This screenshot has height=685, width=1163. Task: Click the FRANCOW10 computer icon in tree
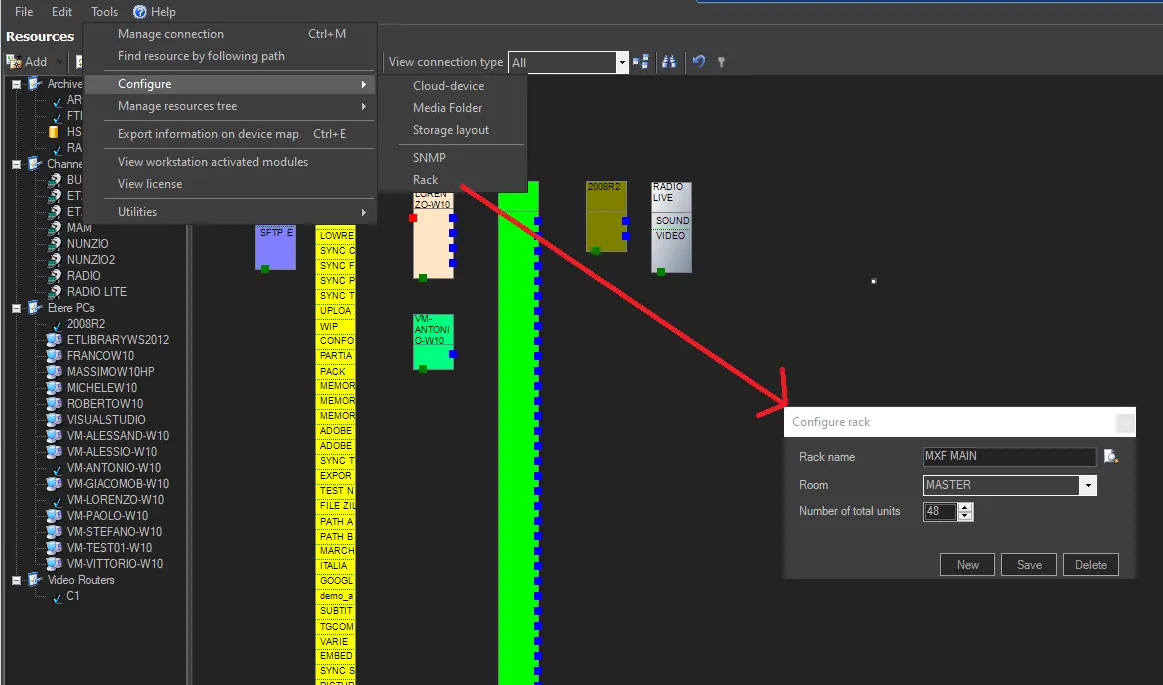54,356
